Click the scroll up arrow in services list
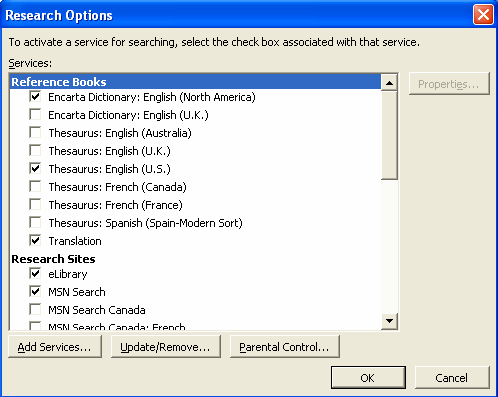 point(389,83)
